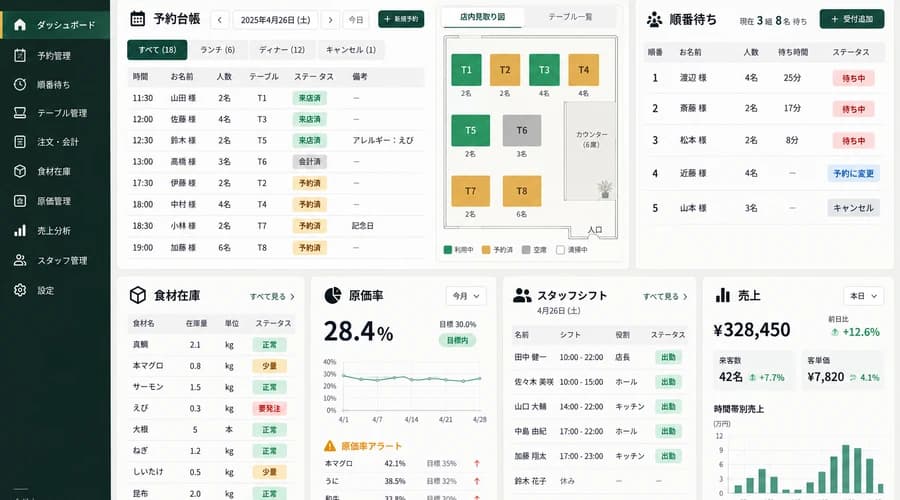Click 田中 健一 in staff shift list

point(530,357)
